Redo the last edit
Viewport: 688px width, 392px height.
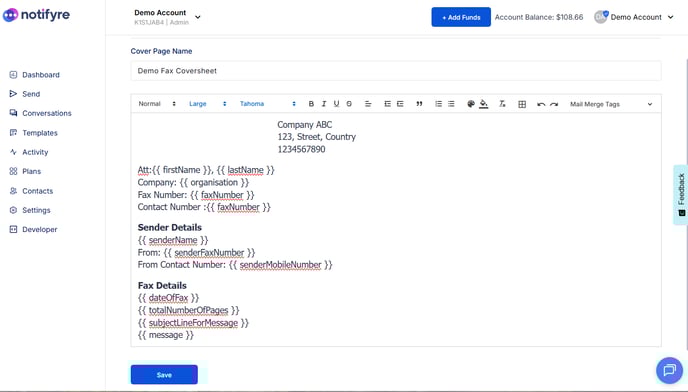(x=554, y=104)
